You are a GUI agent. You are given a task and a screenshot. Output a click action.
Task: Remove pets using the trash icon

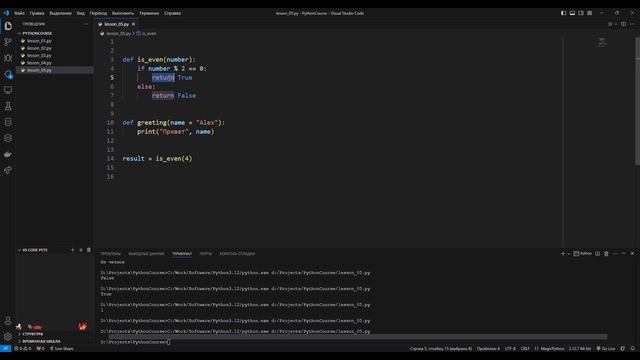(89, 250)
